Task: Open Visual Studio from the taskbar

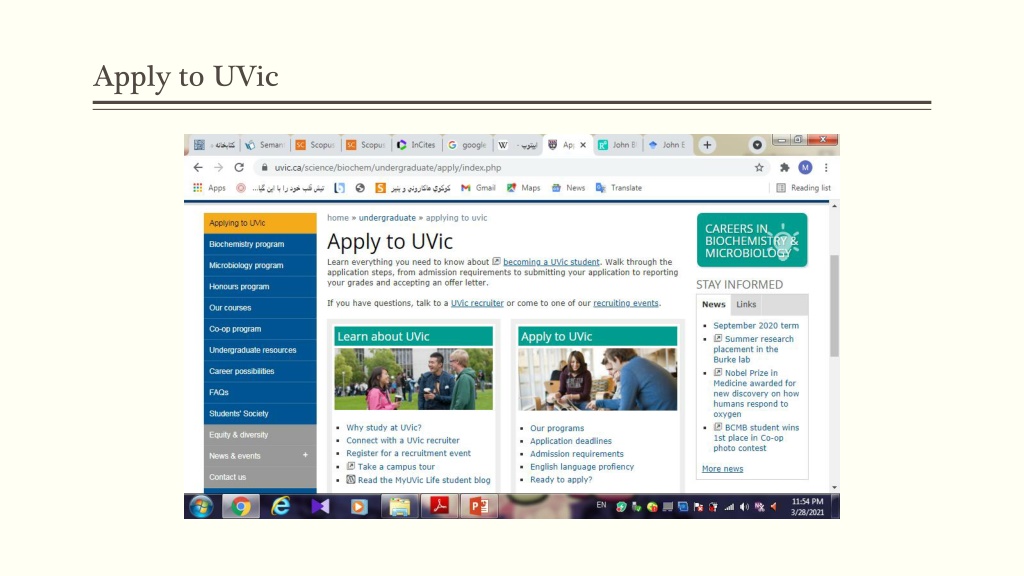Action: coord(320,506)
